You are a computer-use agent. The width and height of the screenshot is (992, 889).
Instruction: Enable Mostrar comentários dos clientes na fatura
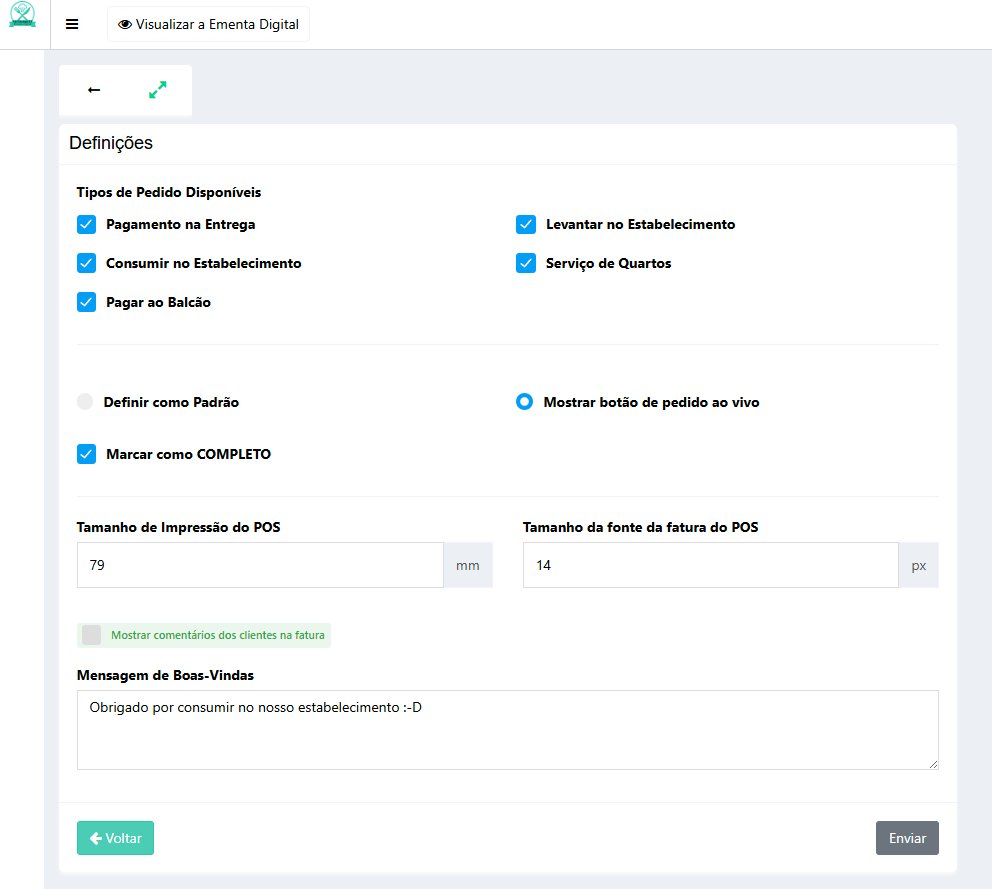[x=92, y=635]
